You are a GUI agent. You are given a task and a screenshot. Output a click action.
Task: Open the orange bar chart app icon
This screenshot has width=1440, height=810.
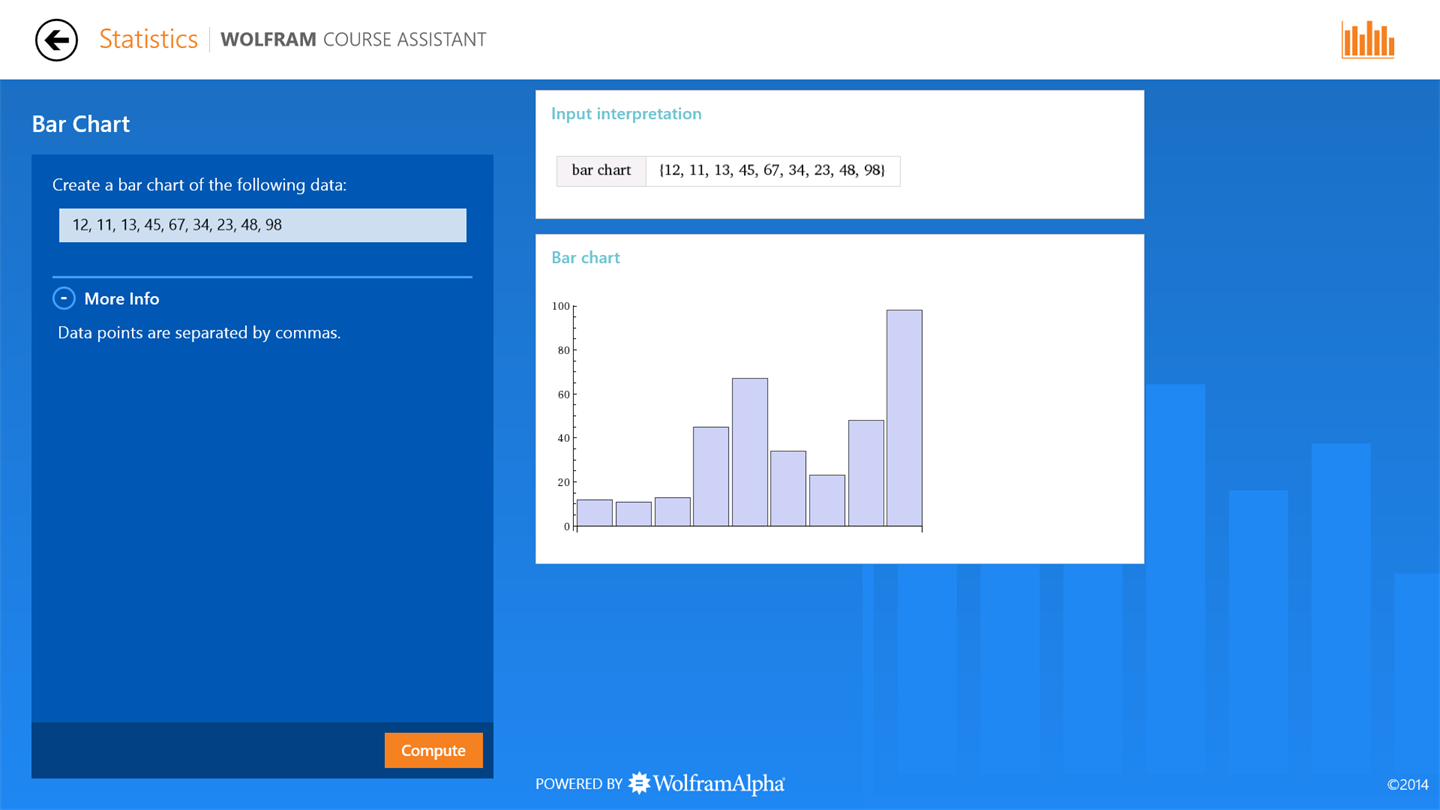click(x=1368, y=40)
